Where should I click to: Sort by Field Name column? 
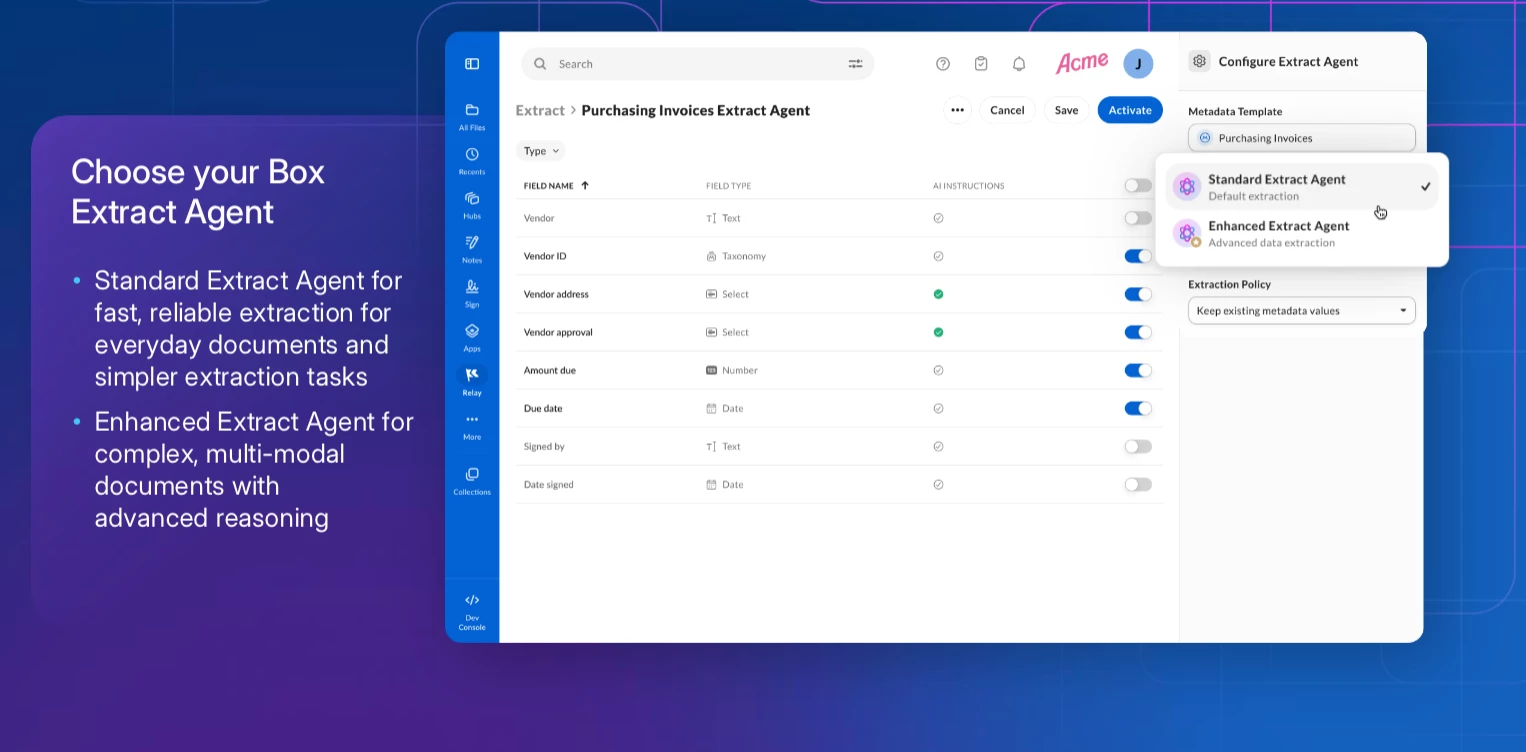pos(556,186)
